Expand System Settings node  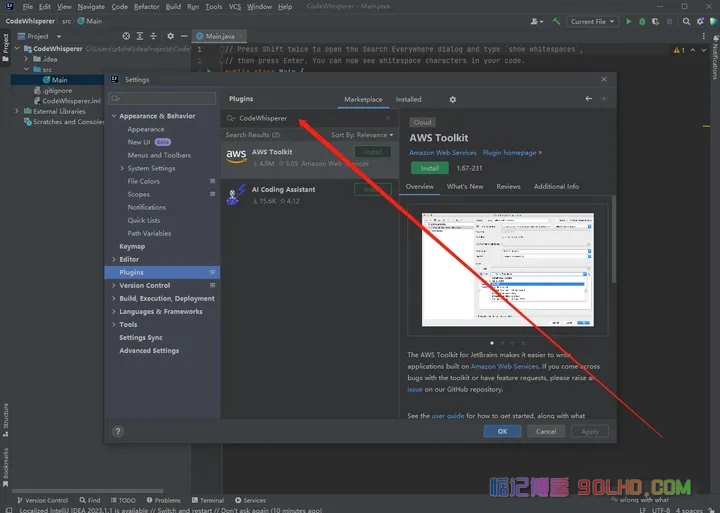pyautogui.click(x=122, y=168)
